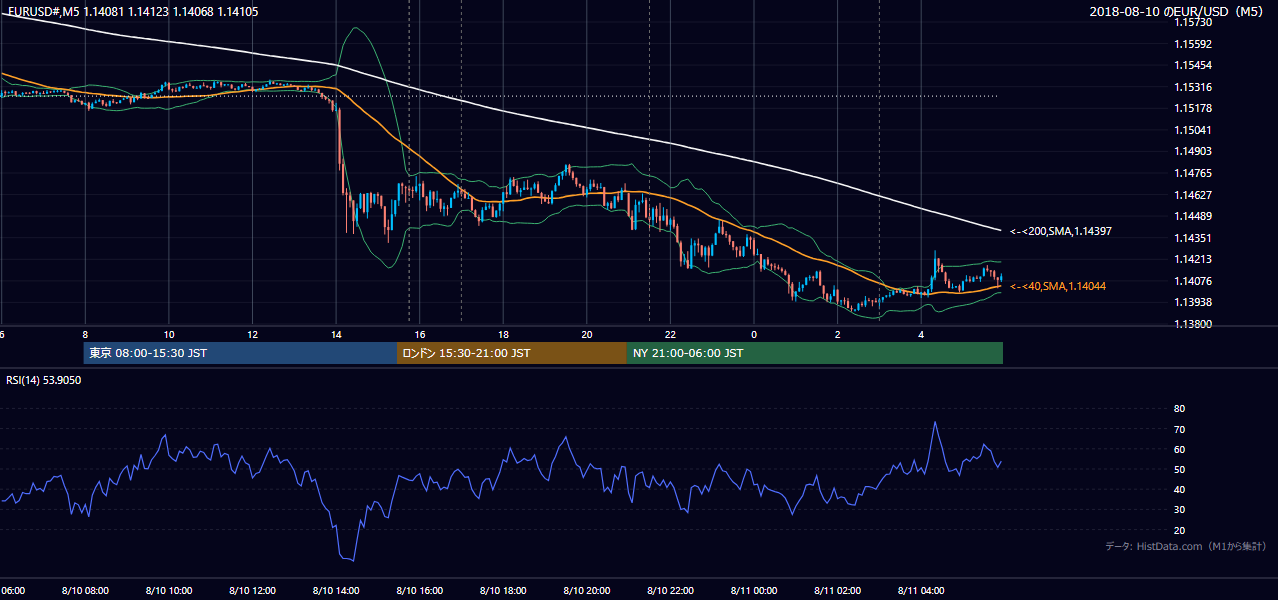Viewport: 1278px width, 600px height.
Task: Select the London session bar 15:30-21:00 JST
Action: 512,353
